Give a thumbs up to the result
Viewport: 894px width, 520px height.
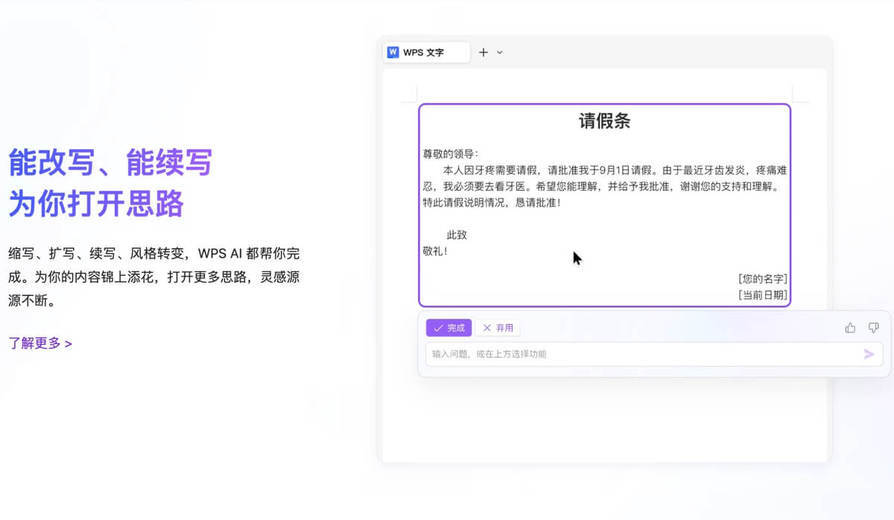850,327
